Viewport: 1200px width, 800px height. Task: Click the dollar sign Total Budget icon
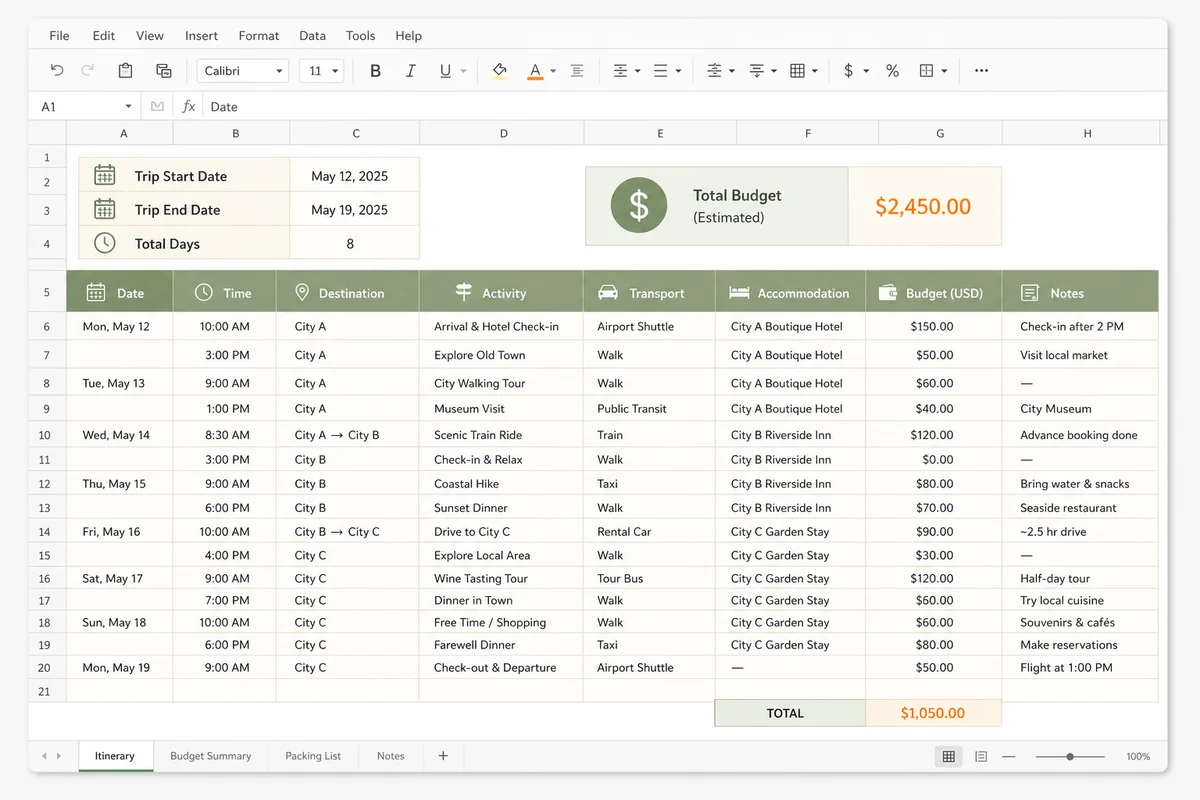(638, 205)
